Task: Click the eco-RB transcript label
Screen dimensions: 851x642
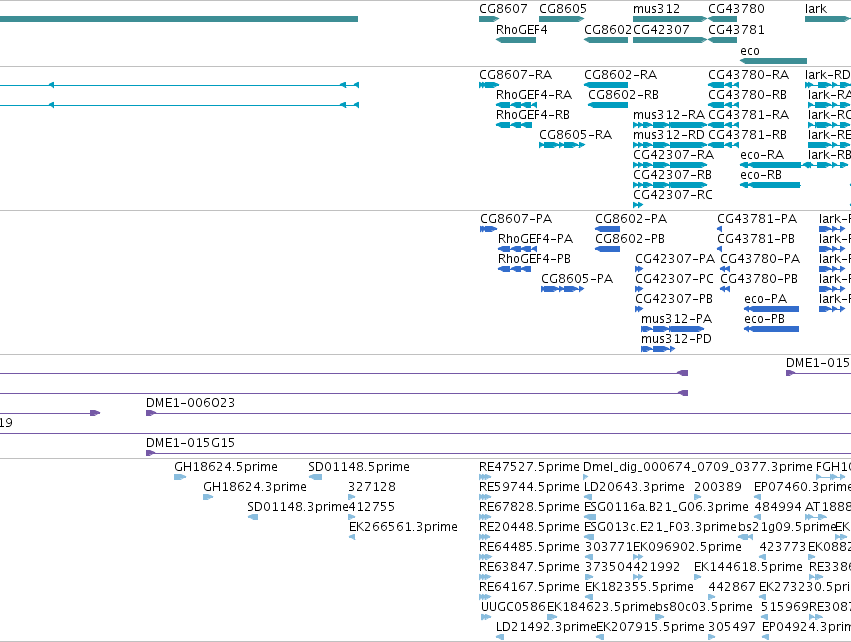Action: click(761, 175)
